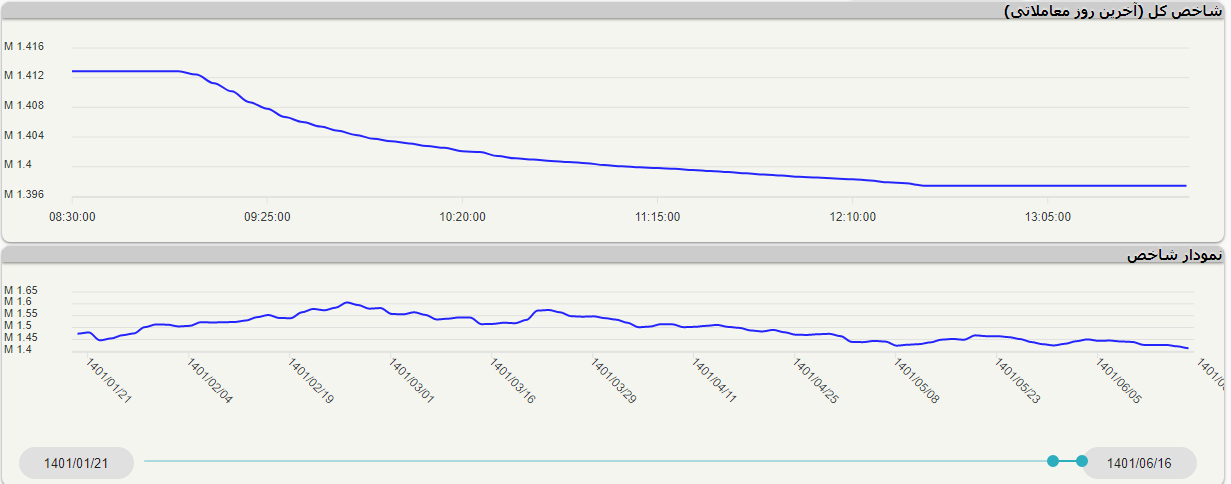Viewport: 1231px width, 484px height.
Task: Select the 13:05:00 time axis label
Action: click(x=1047, y=216)
